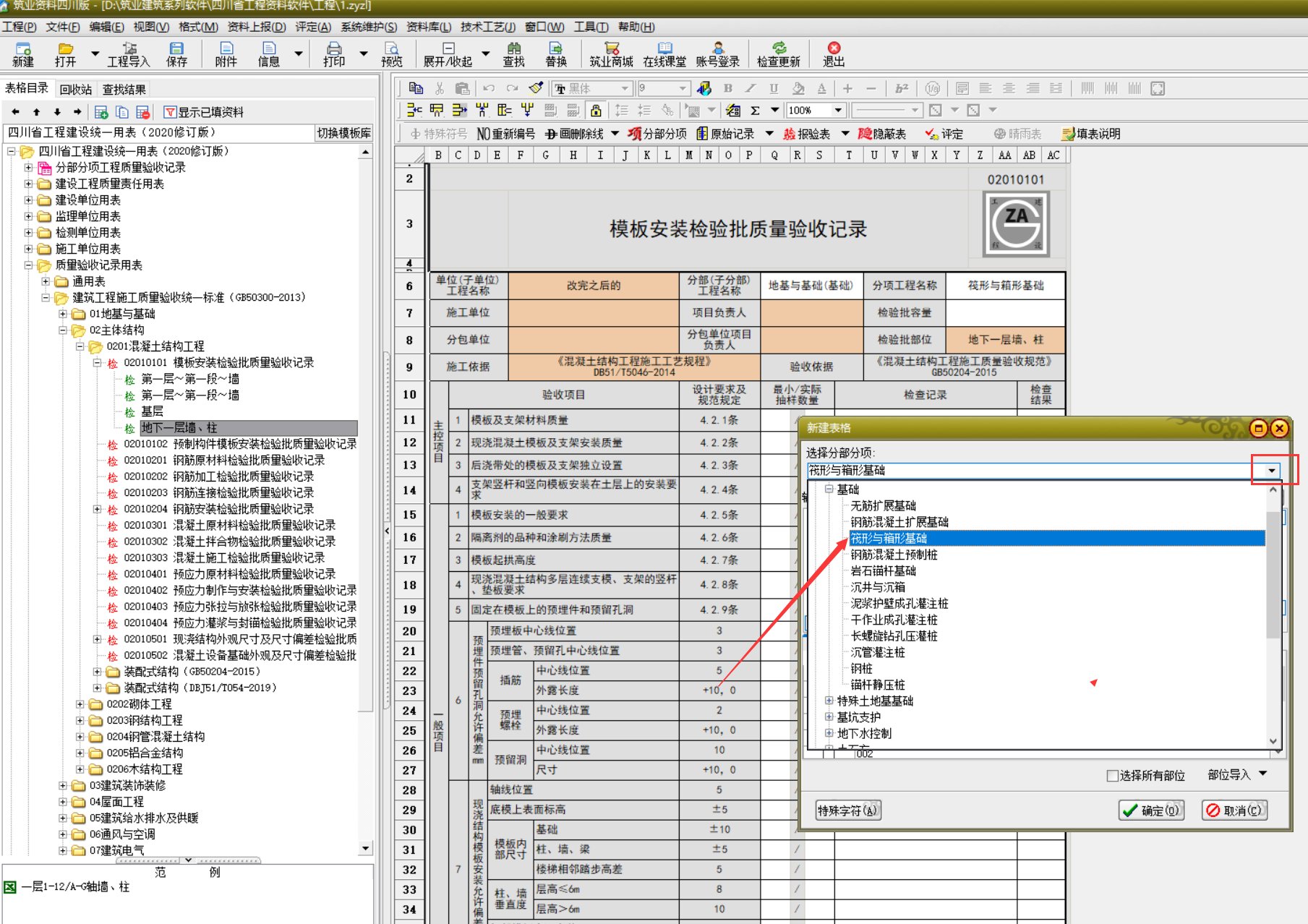
Task: Open 附件 attachment icon
Action: pos(226,54)
